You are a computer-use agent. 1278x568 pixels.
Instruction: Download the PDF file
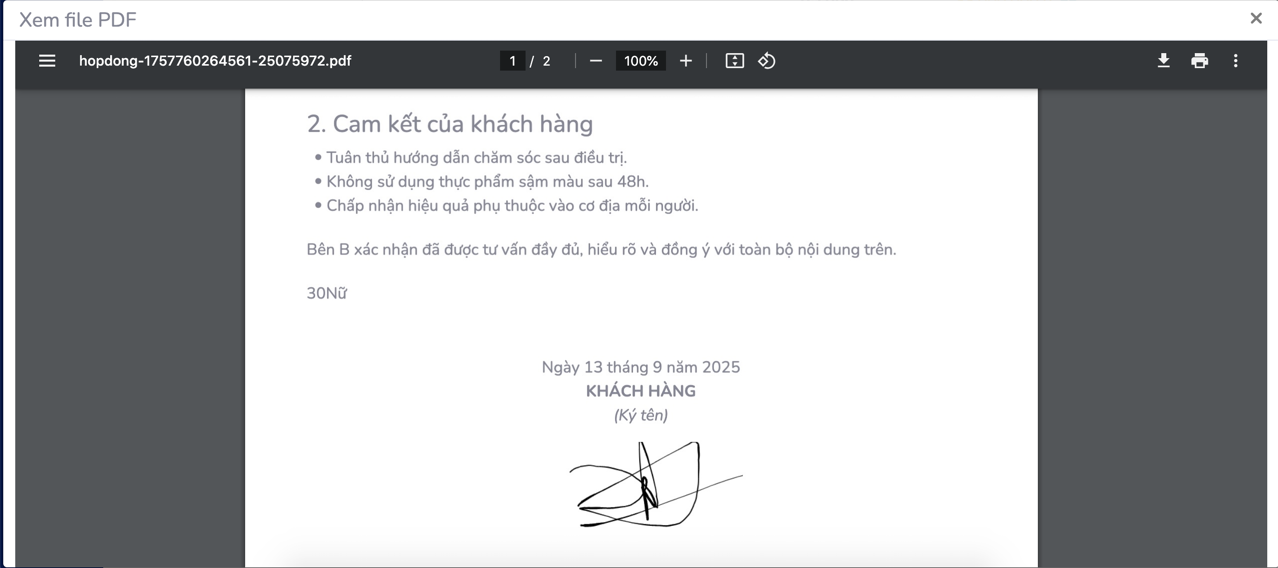1163,61
